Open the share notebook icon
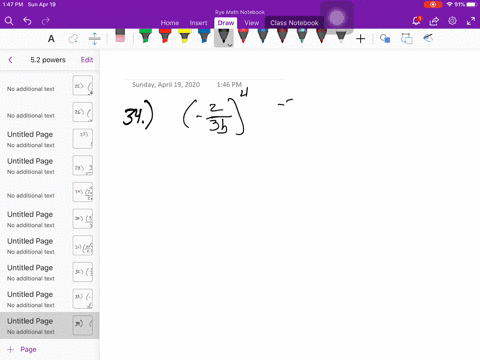 coord(434,21)
